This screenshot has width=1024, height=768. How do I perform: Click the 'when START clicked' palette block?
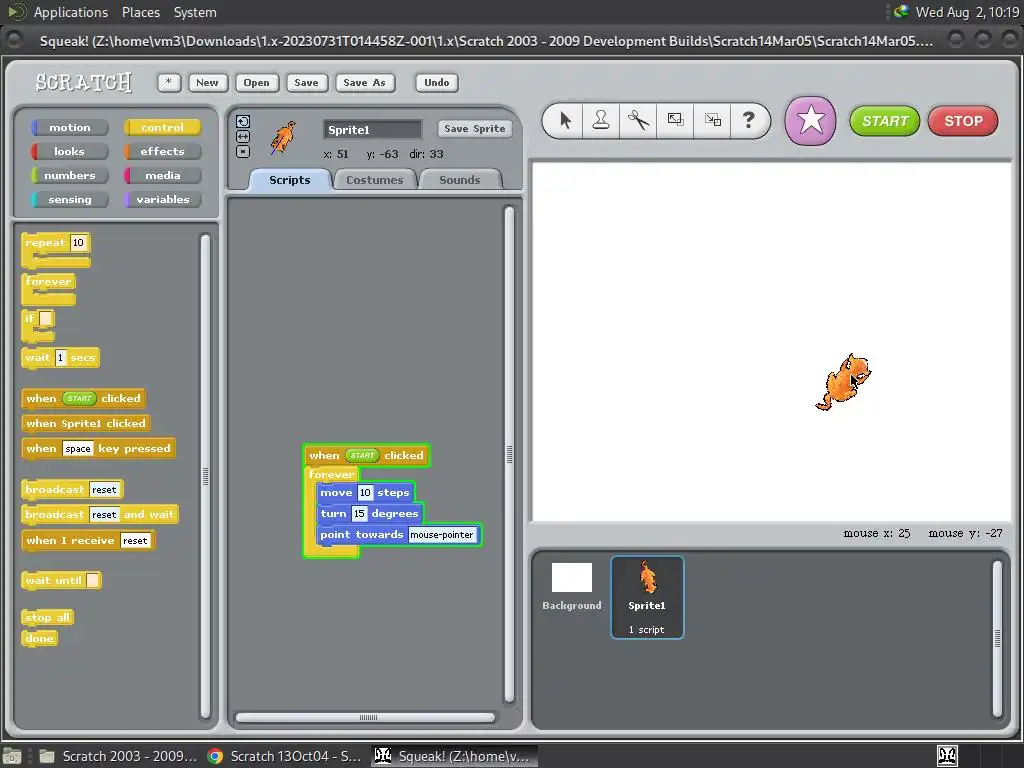pyautogui.click(x=83, y=398)
